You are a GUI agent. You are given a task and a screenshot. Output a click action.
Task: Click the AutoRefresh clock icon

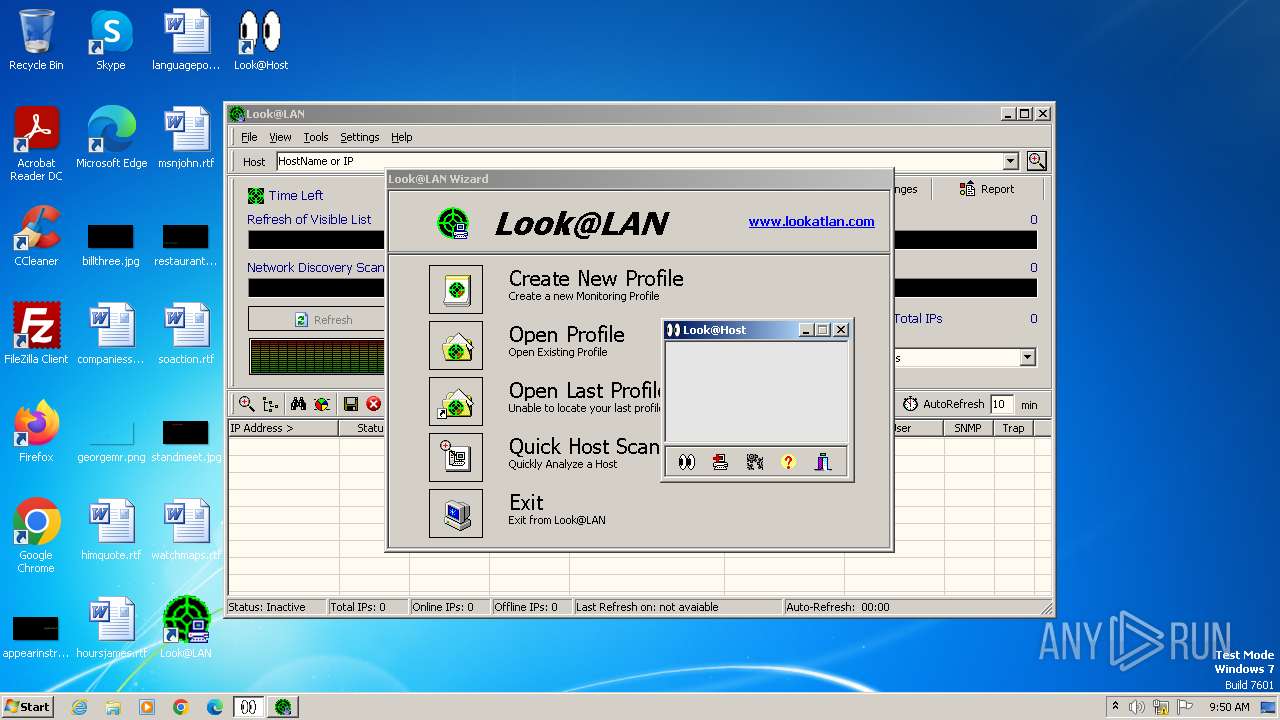coord(910,404)
